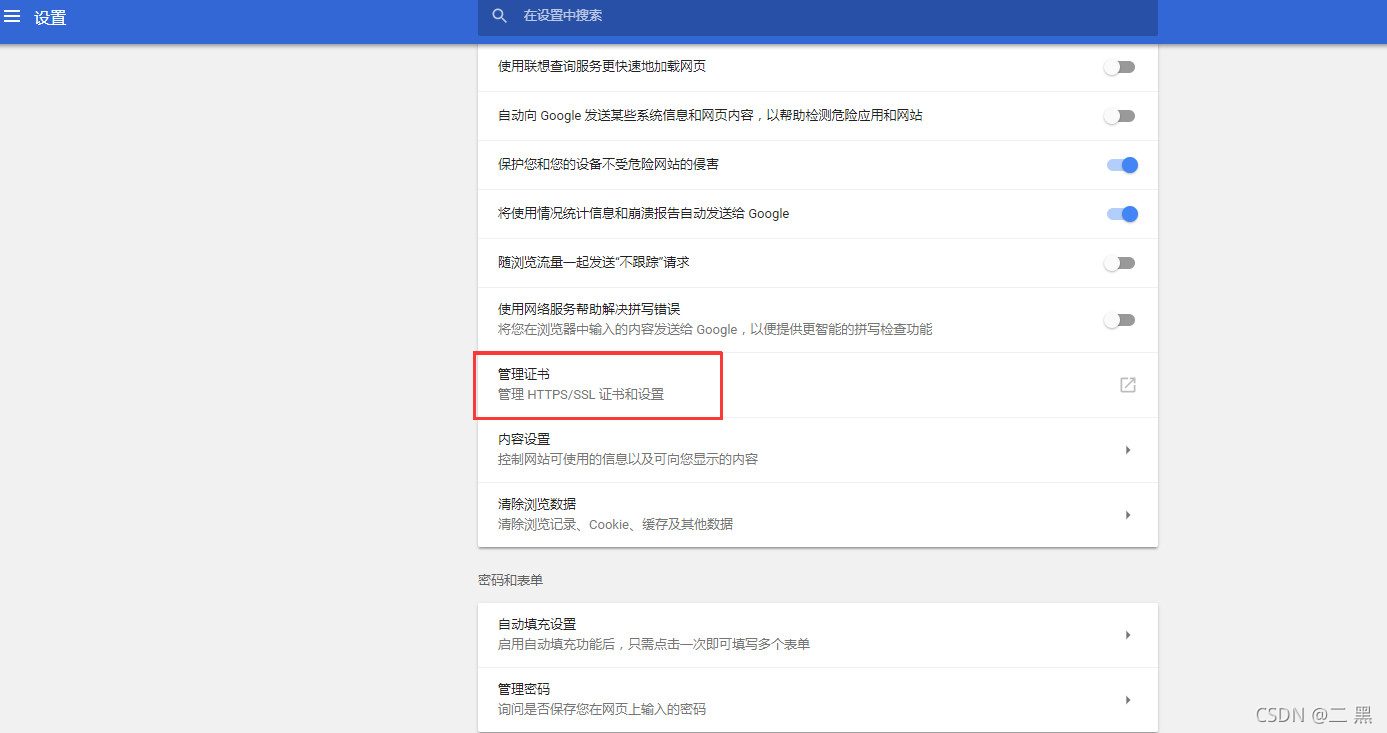Click the 清除浏览记录、Cookie description text

point(615,524)
